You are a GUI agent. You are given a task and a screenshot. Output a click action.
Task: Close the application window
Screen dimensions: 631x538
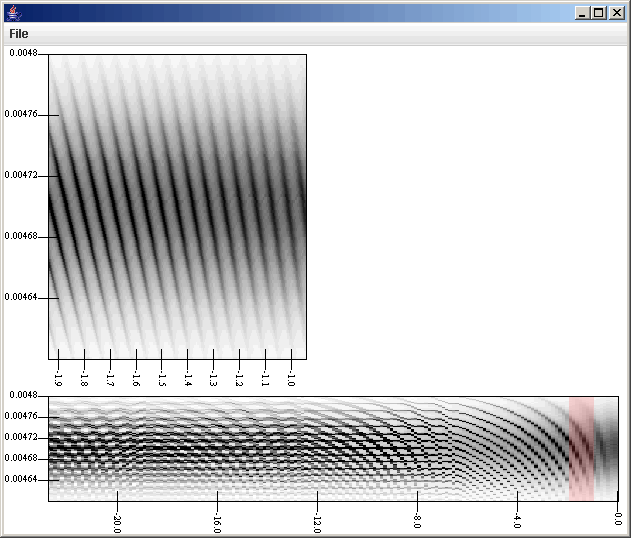[x=617, y=13]
